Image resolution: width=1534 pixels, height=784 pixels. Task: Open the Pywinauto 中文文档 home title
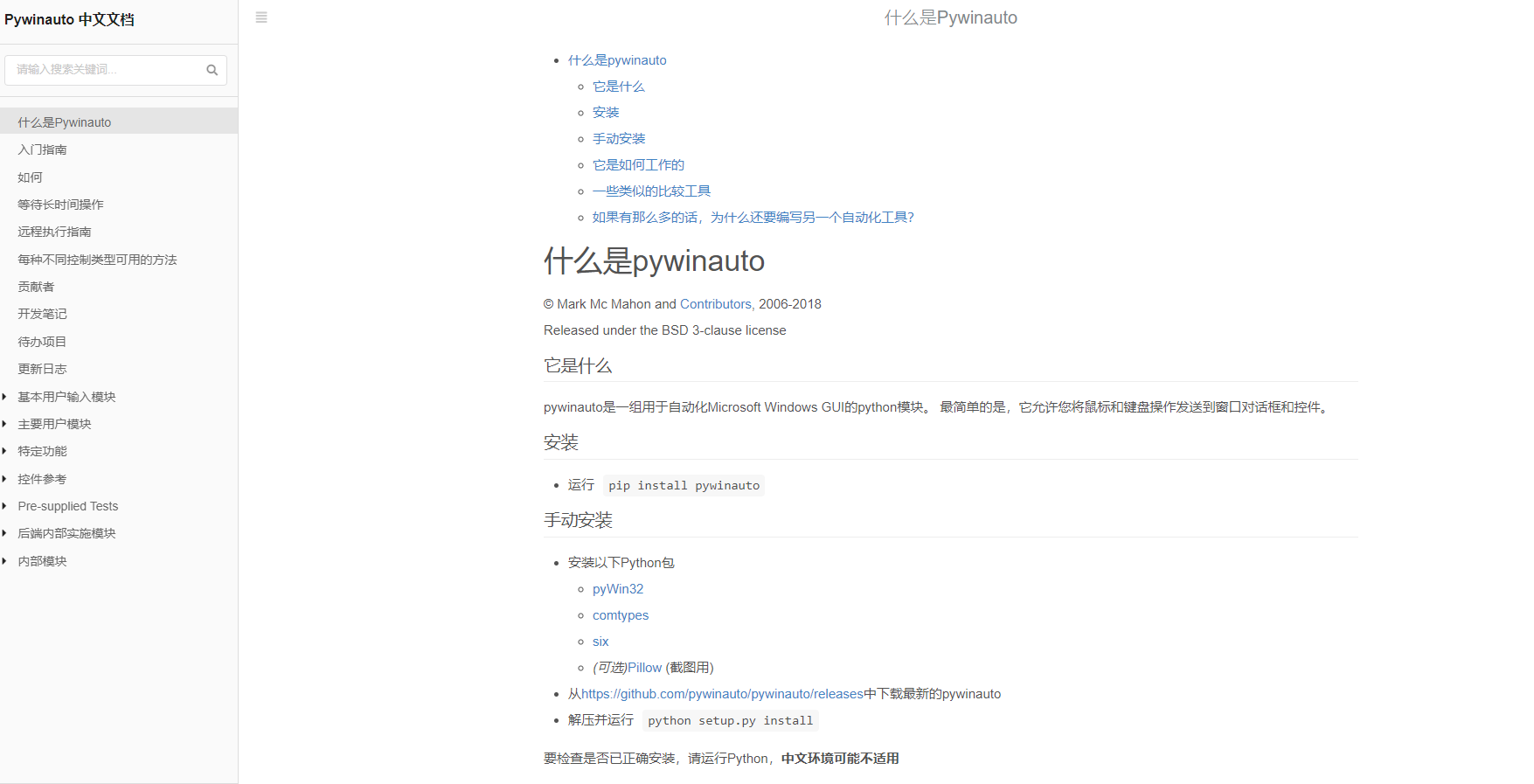[x=69, y=19]
